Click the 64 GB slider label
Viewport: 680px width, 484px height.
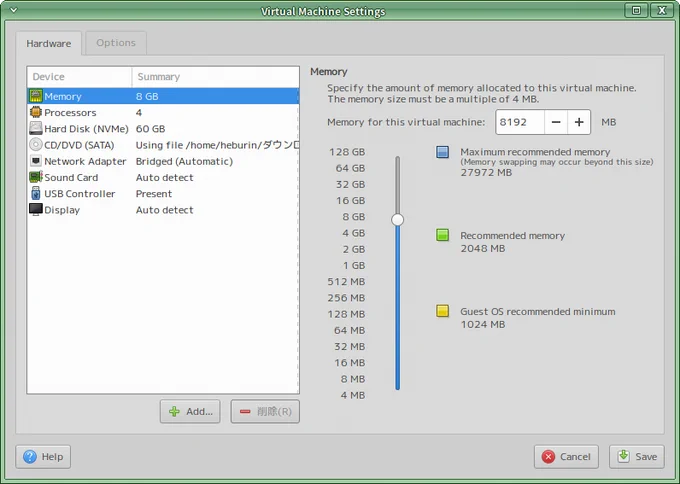[350, 168]
